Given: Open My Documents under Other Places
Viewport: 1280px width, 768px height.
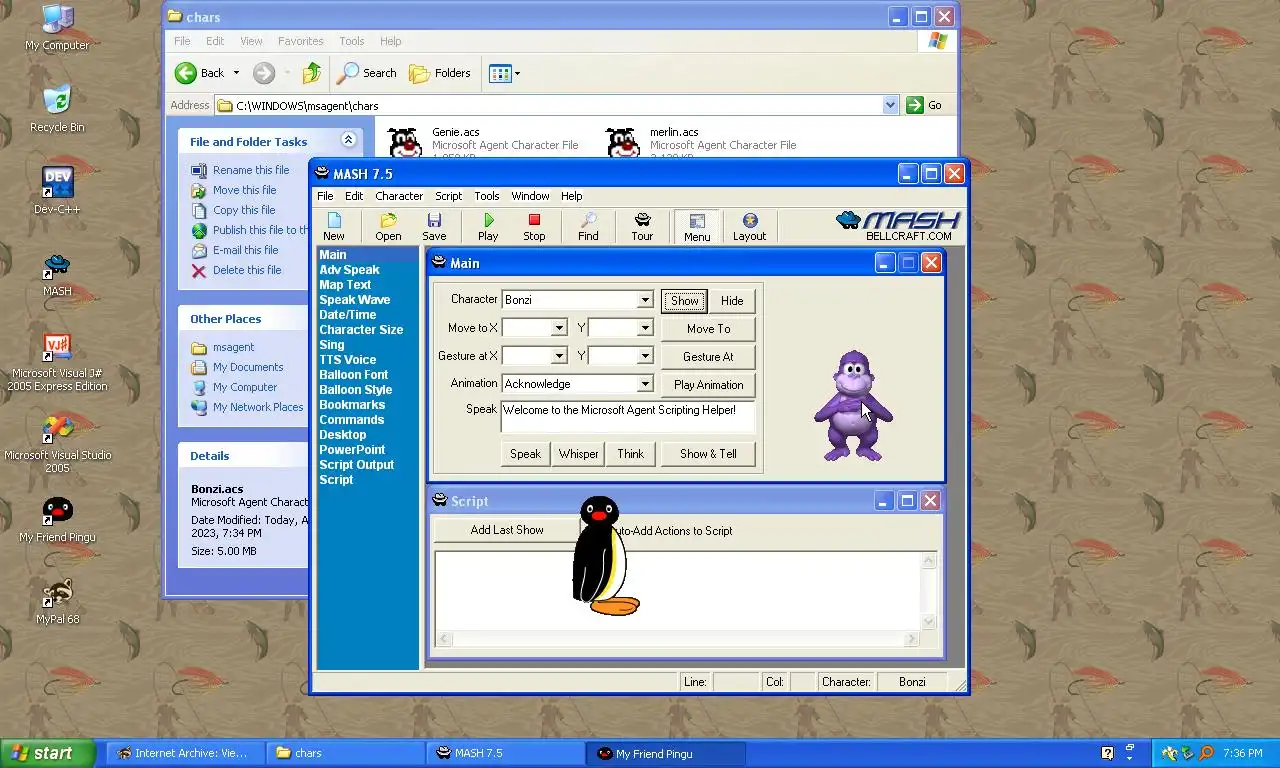Looking at the screenshot, I should (x=248, y=367).
